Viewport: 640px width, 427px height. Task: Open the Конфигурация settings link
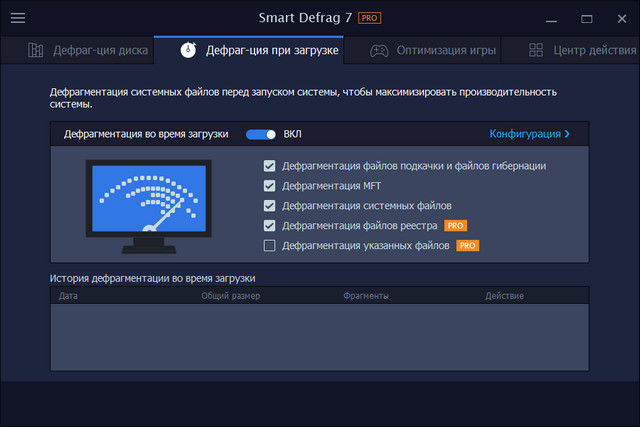click(x=529, y=133)
